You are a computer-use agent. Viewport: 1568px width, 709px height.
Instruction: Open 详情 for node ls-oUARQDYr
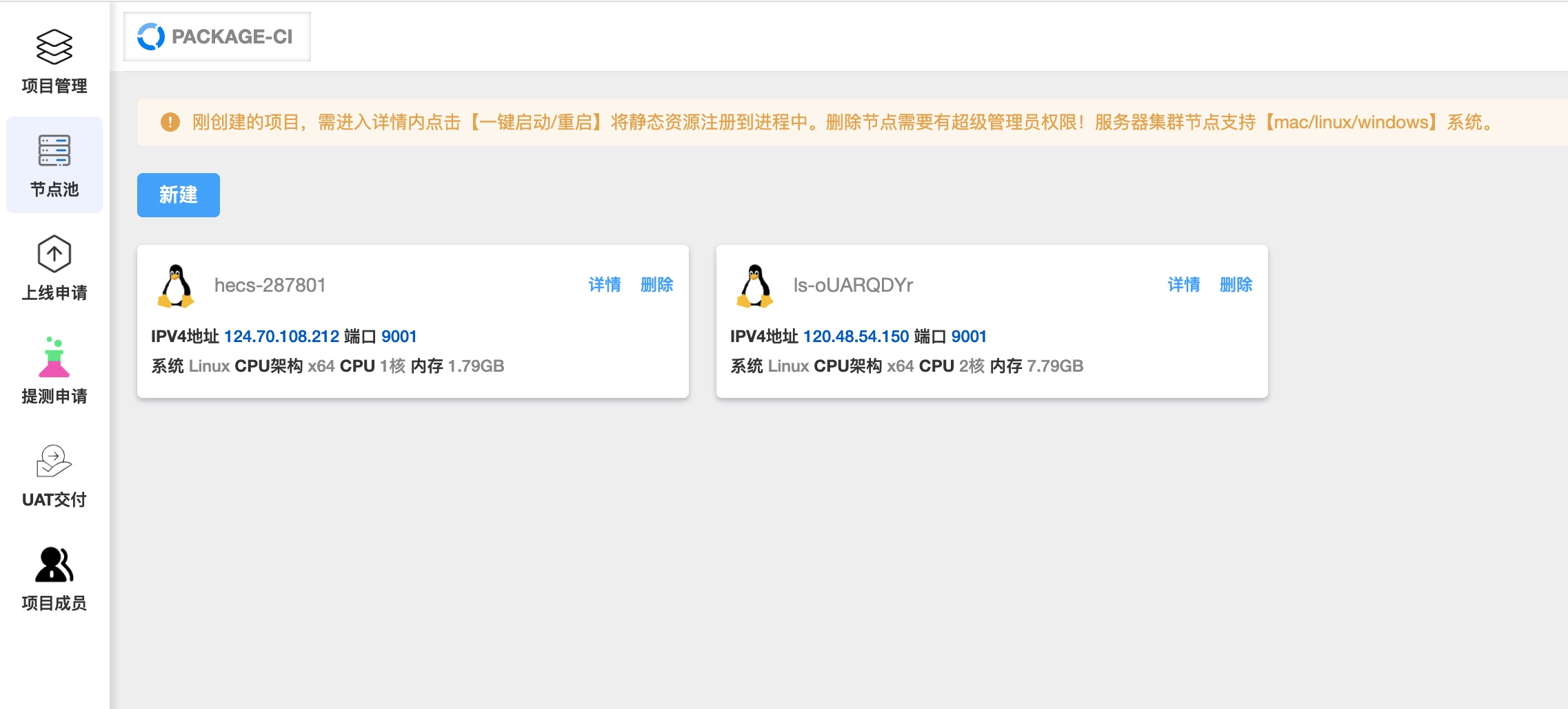pyautogui.click(x=1183, y=284)
